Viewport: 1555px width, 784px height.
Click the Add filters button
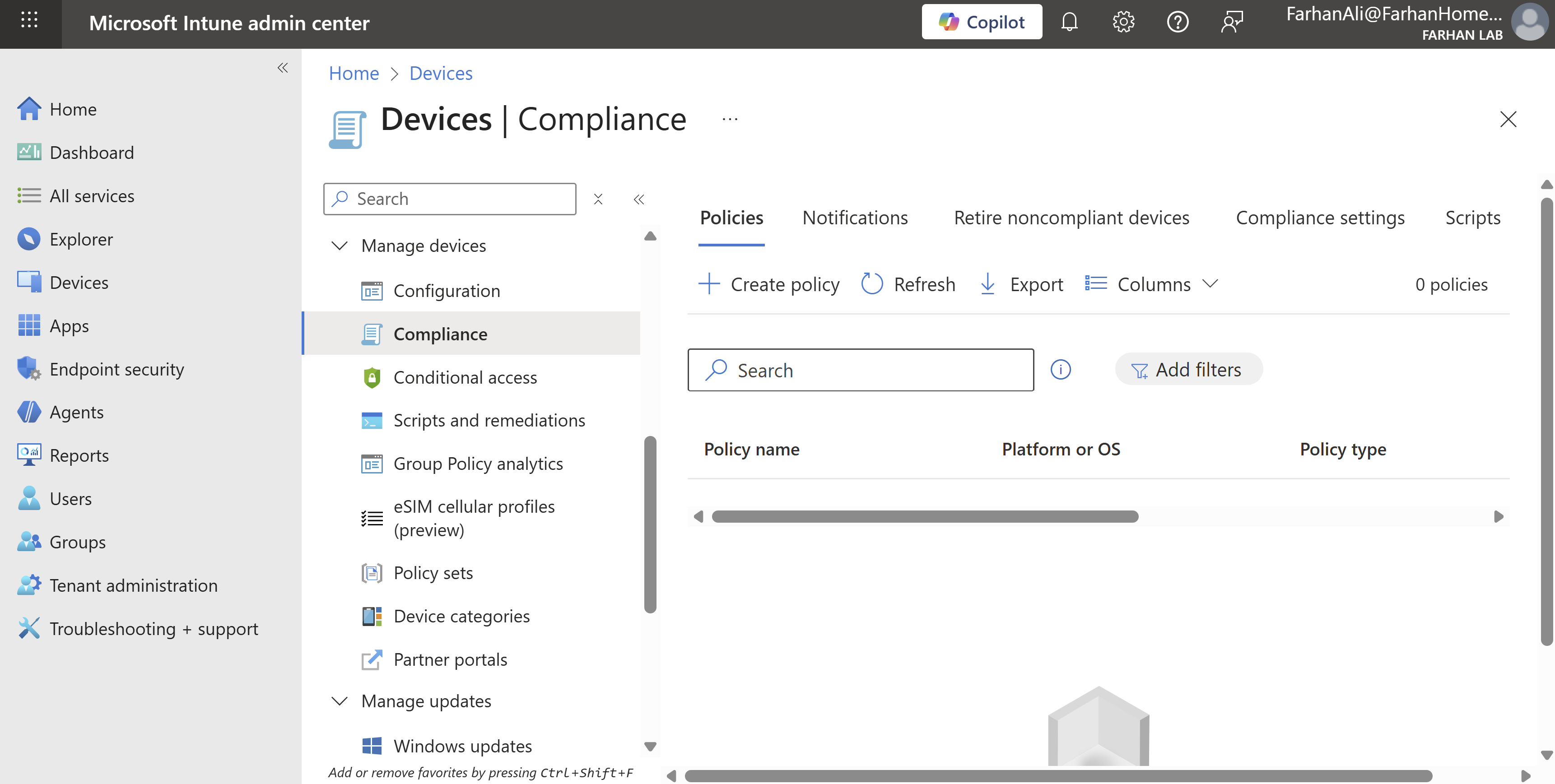(x=1188, y=369)
